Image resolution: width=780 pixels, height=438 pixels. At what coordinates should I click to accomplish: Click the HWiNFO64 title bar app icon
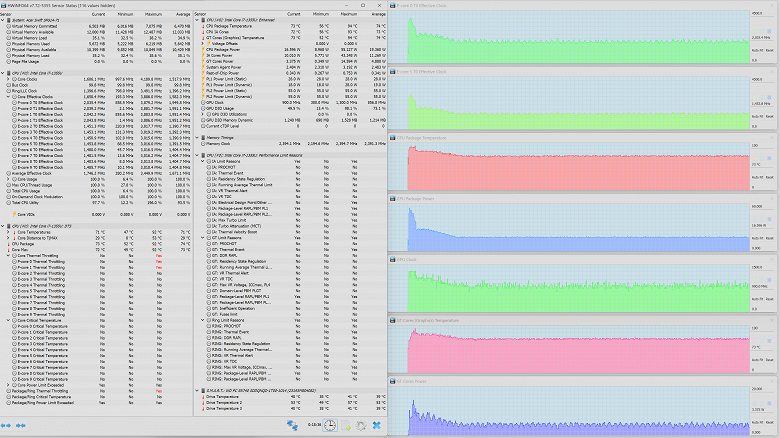(4, 5)
